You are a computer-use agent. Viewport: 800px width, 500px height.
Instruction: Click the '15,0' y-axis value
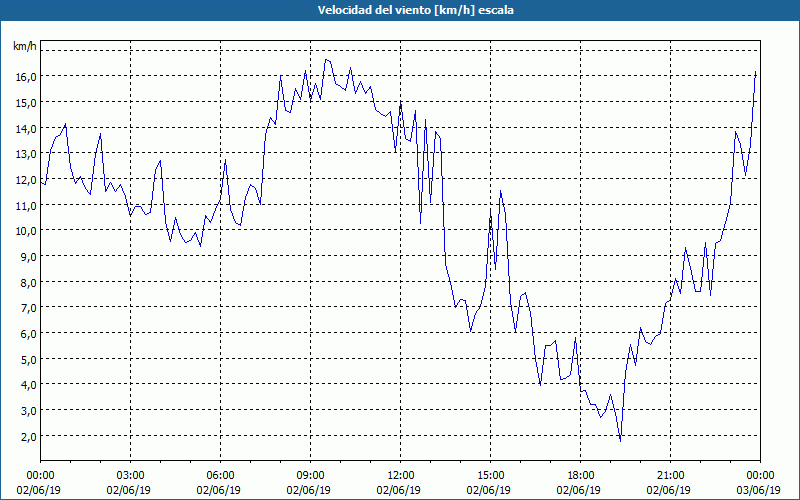point(27,103)
